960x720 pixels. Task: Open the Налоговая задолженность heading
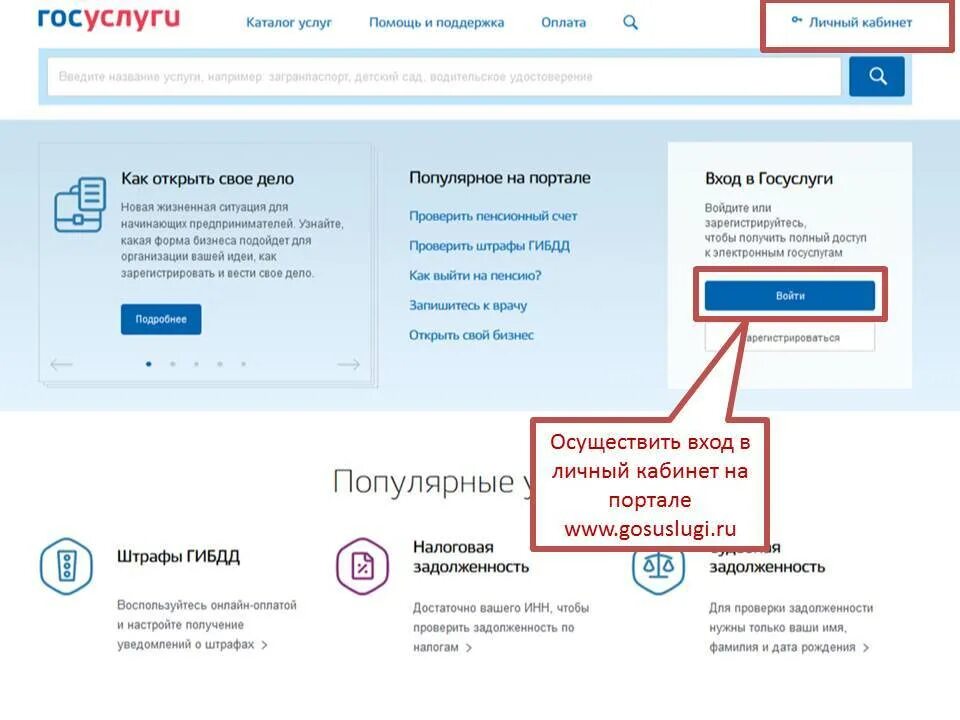coord(471,557)
